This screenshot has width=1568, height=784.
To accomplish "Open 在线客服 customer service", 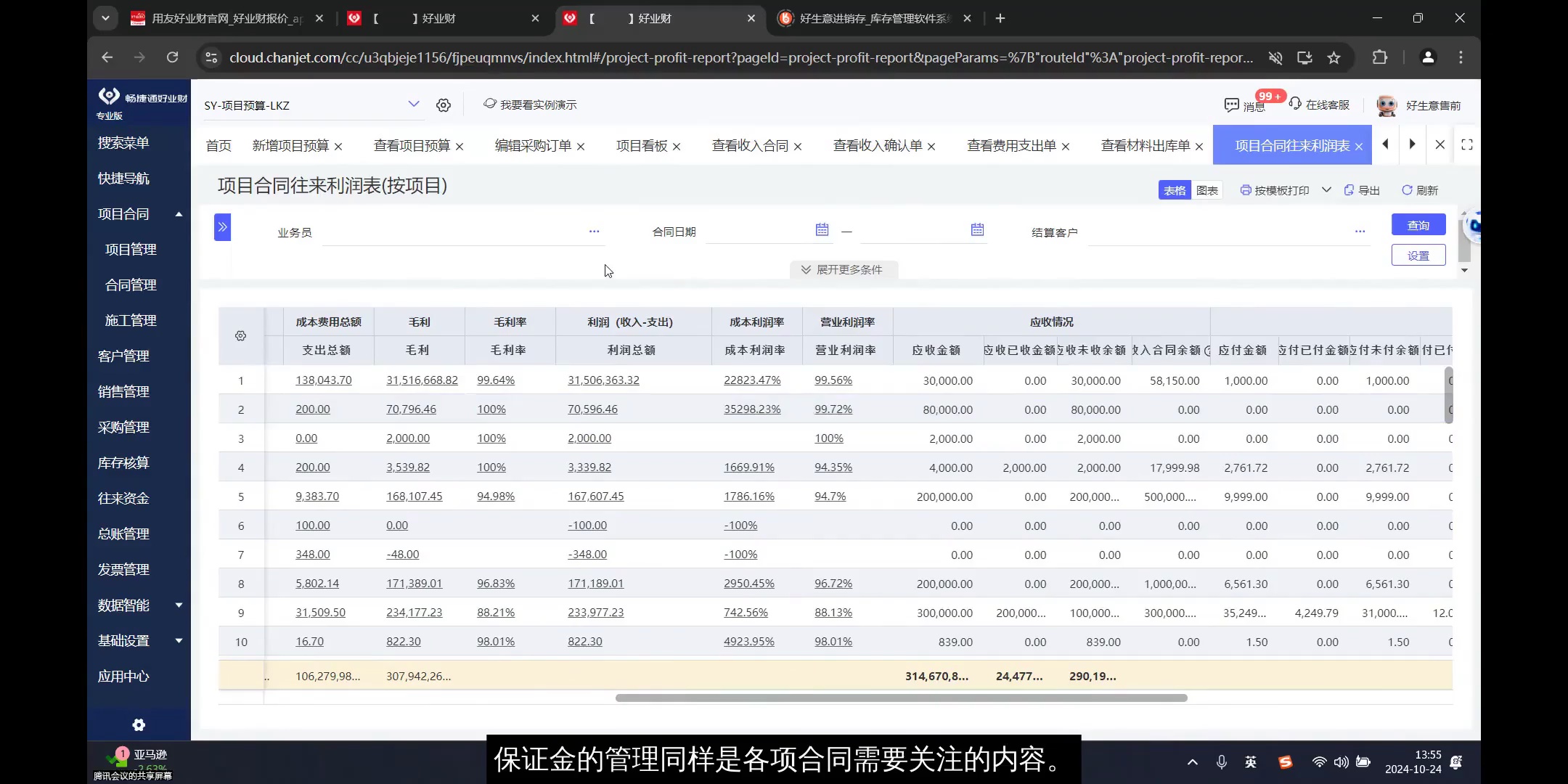I will 1319,104.
